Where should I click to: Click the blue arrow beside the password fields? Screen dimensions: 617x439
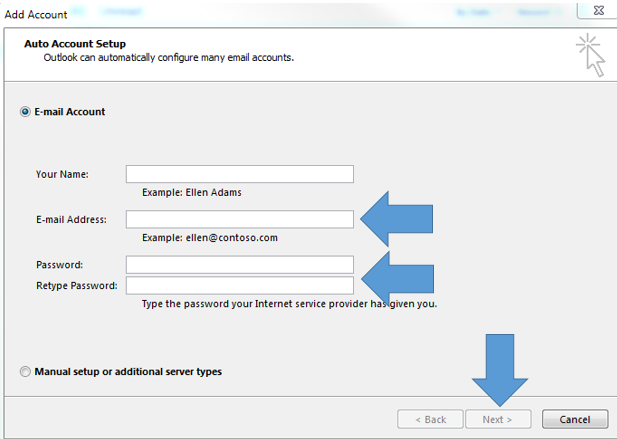[397, 279]
